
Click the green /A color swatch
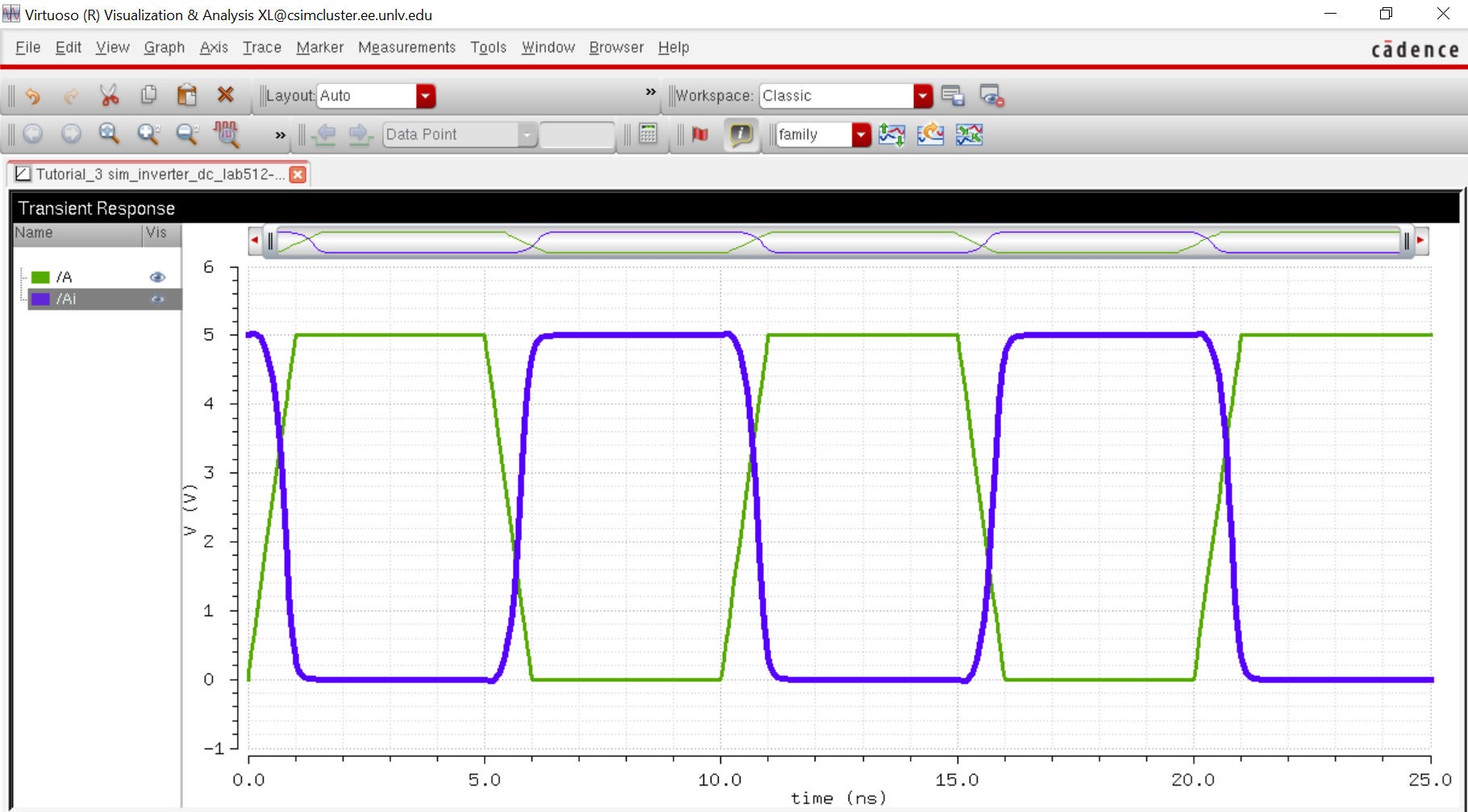(x=40, y=277)
